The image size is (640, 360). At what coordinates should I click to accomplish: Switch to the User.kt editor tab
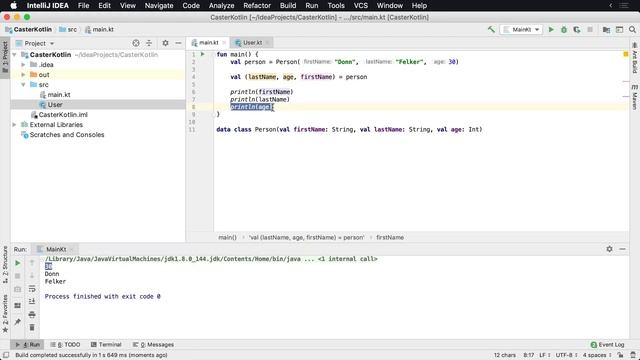(x=252, y=42)
